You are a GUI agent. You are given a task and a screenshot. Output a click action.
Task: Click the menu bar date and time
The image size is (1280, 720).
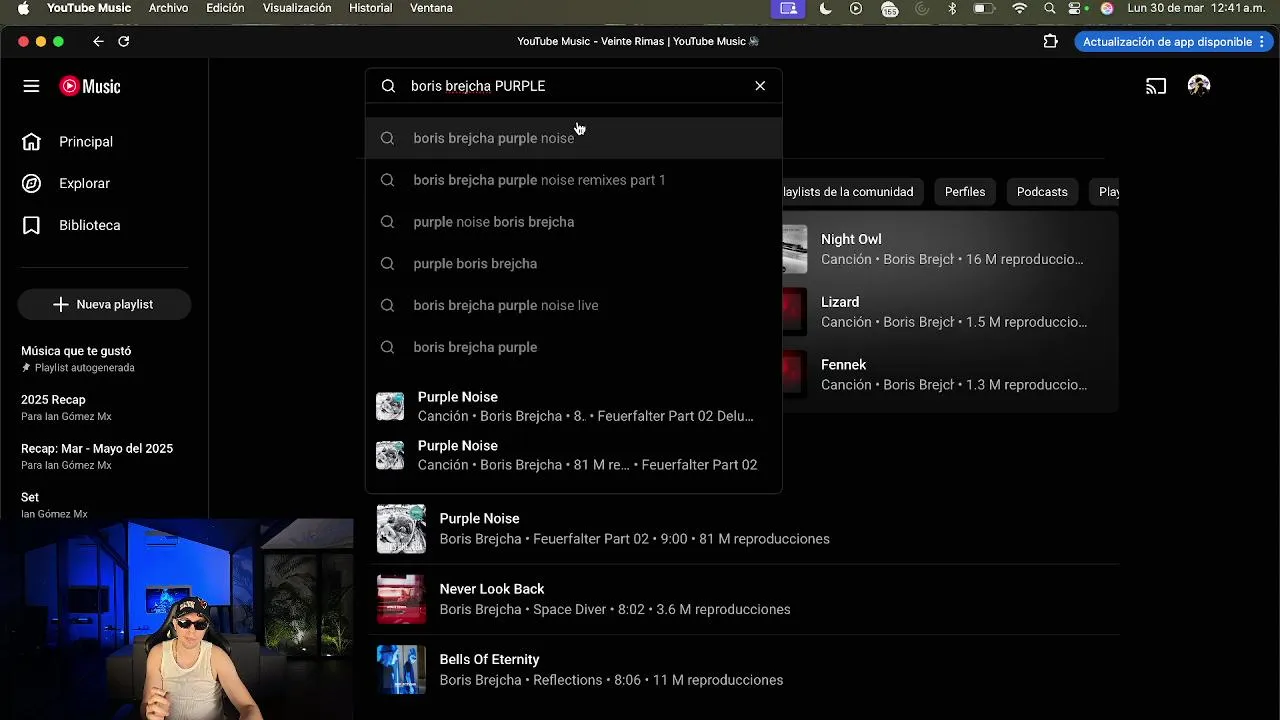[1196, 8]
